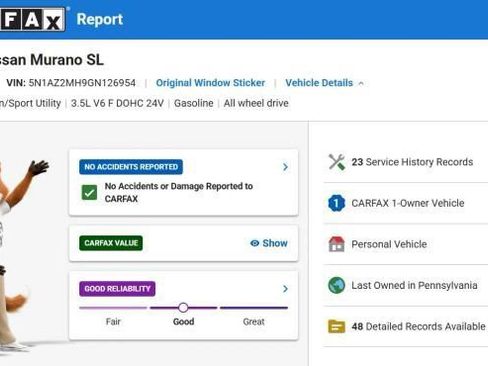The image size is (488, 366).
Task: Click the VIN number 5N1AZ2MH9GN126954
Action: pos(82,83)
